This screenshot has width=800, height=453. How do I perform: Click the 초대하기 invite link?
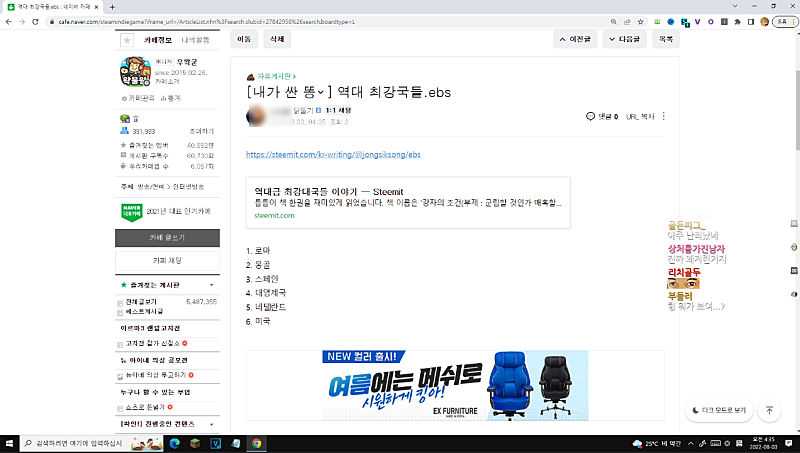[202, 131]
